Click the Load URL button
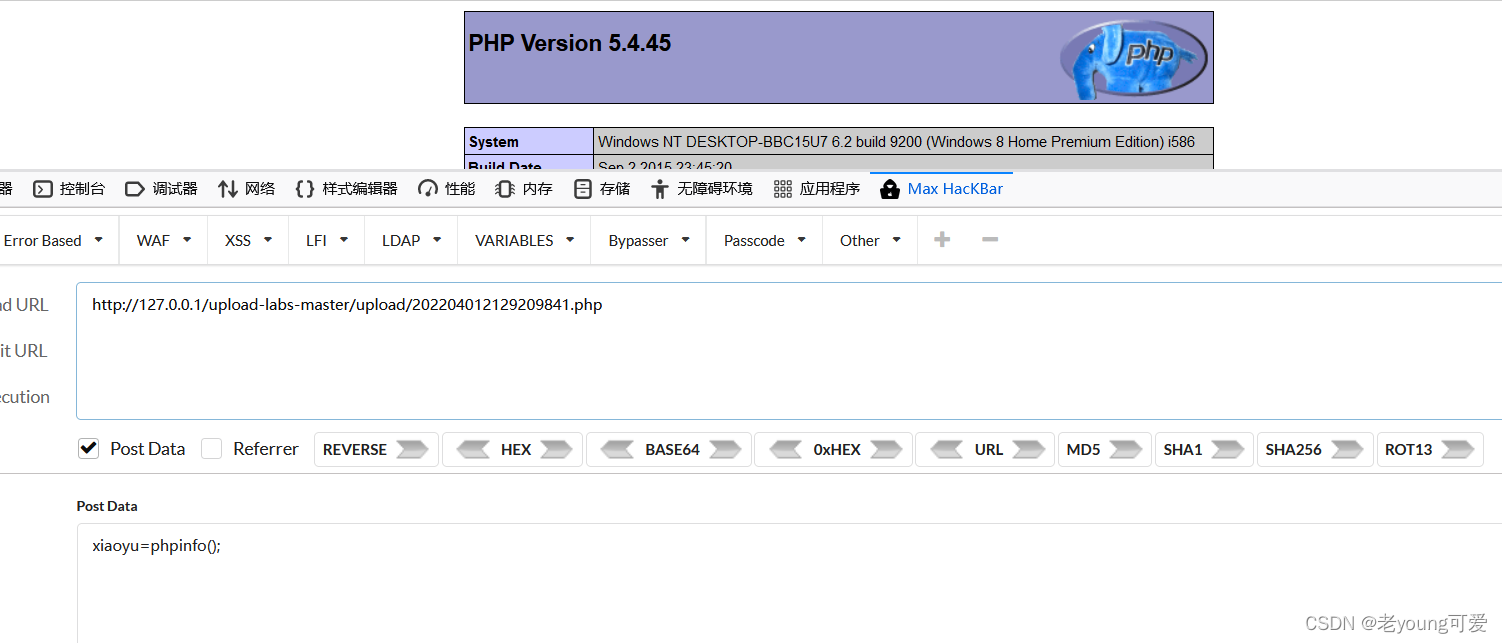1502x643 pixels. (x=24, y=305)
